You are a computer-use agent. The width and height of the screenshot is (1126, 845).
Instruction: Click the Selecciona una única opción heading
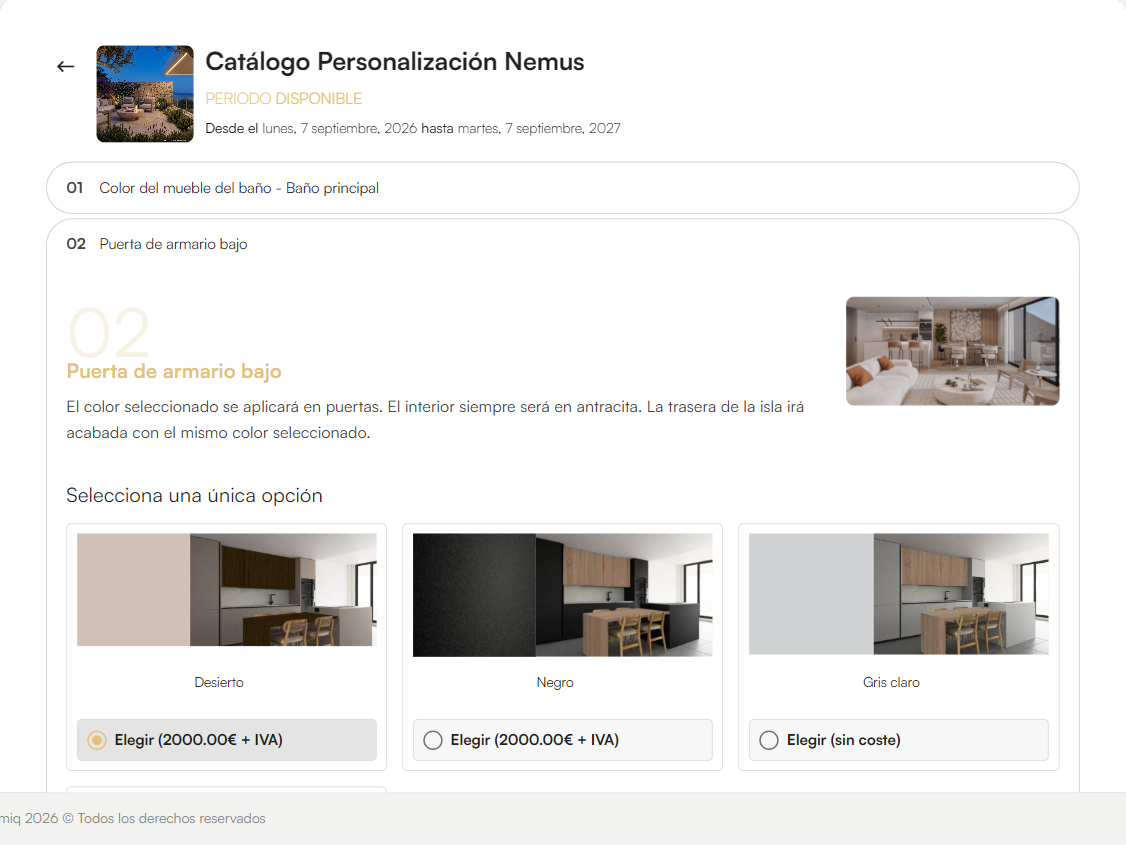point(194,495)
